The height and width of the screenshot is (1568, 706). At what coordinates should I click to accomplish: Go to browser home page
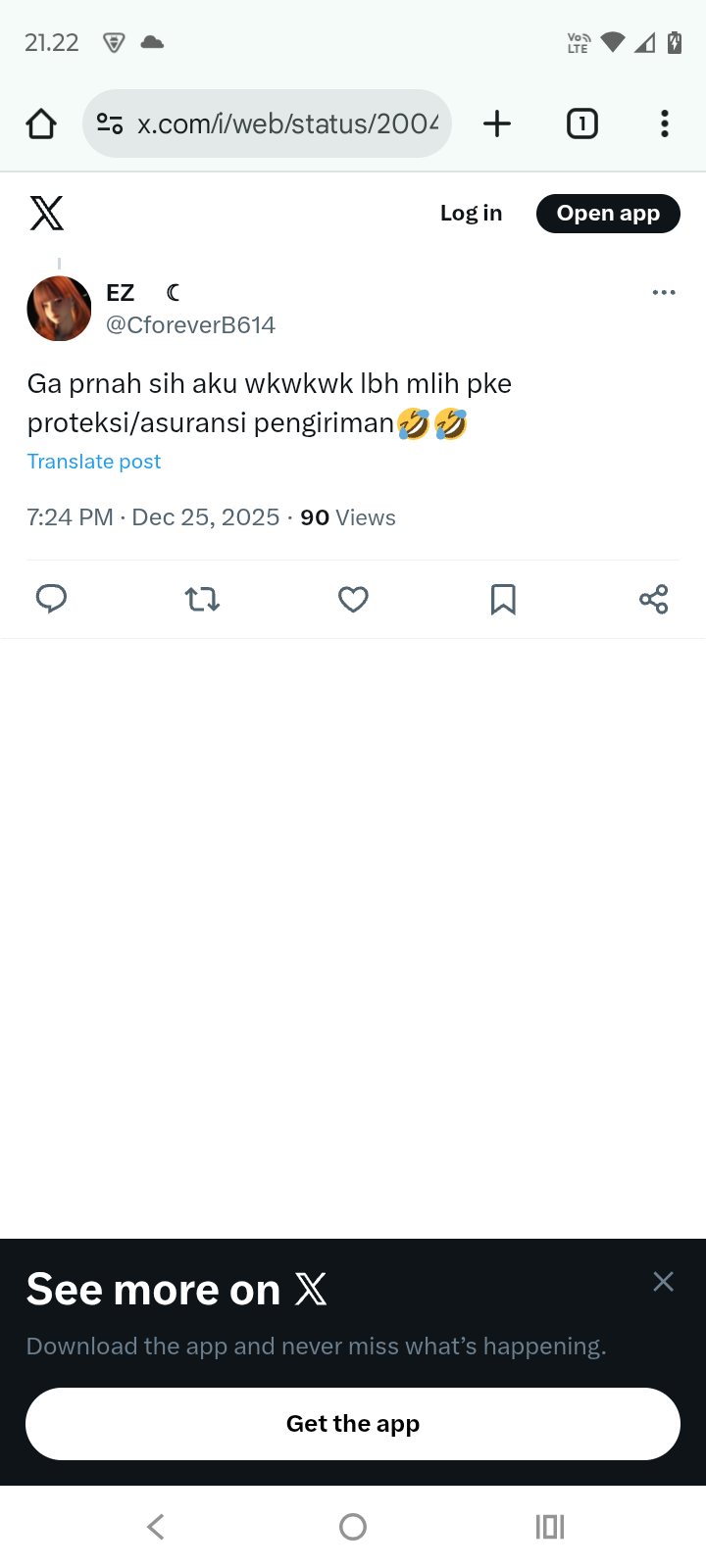click(x=41, y=123)
